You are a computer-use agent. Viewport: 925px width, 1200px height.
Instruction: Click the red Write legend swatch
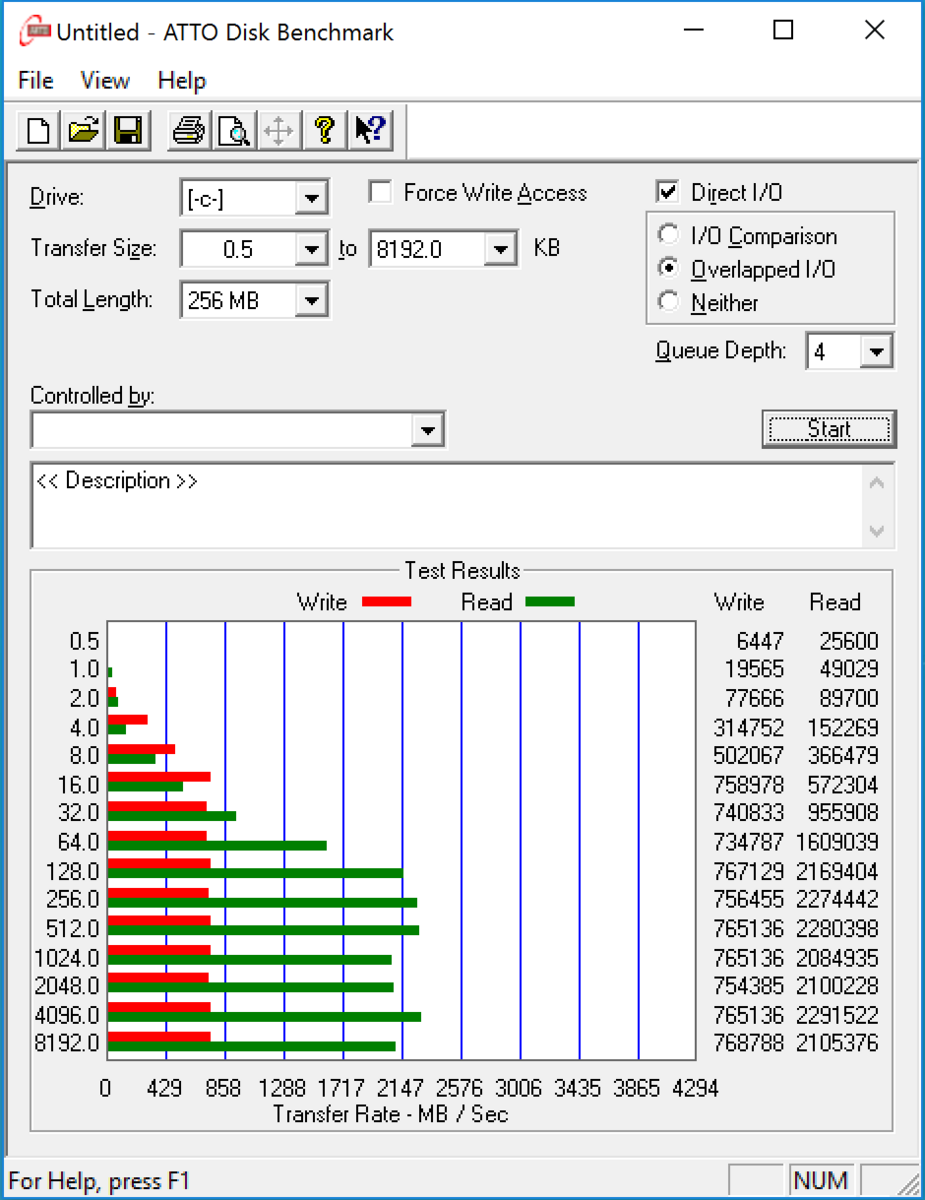click(x=387, y=602)
